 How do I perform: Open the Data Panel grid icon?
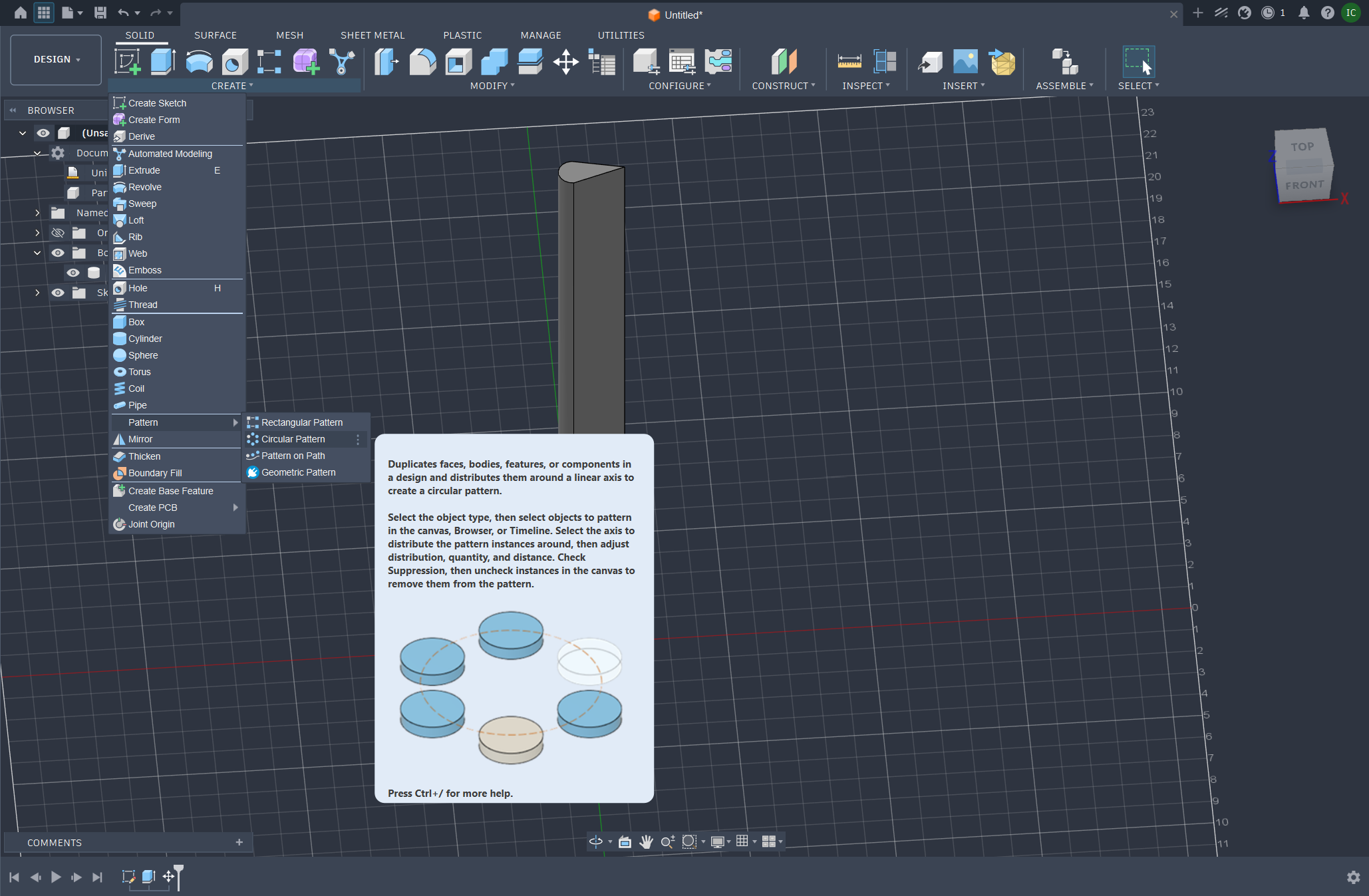44,13
